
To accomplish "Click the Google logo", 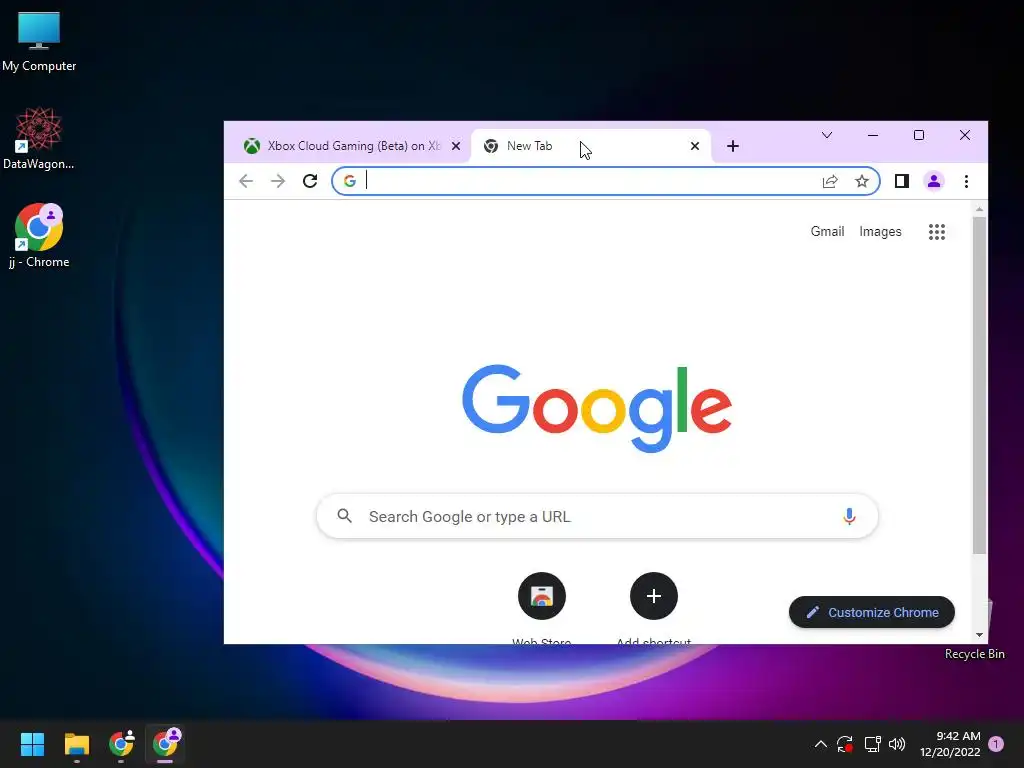I will pos(597,408).
